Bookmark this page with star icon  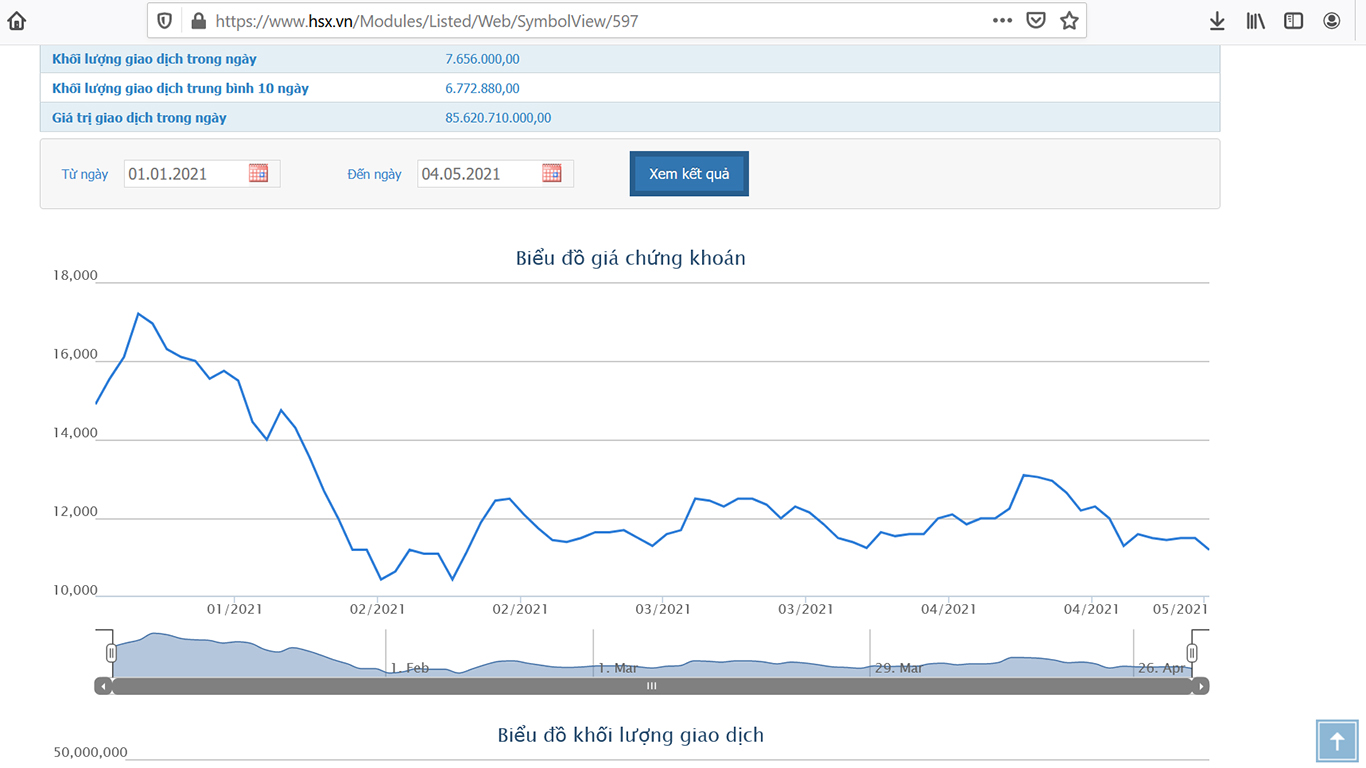(1069, 21)
